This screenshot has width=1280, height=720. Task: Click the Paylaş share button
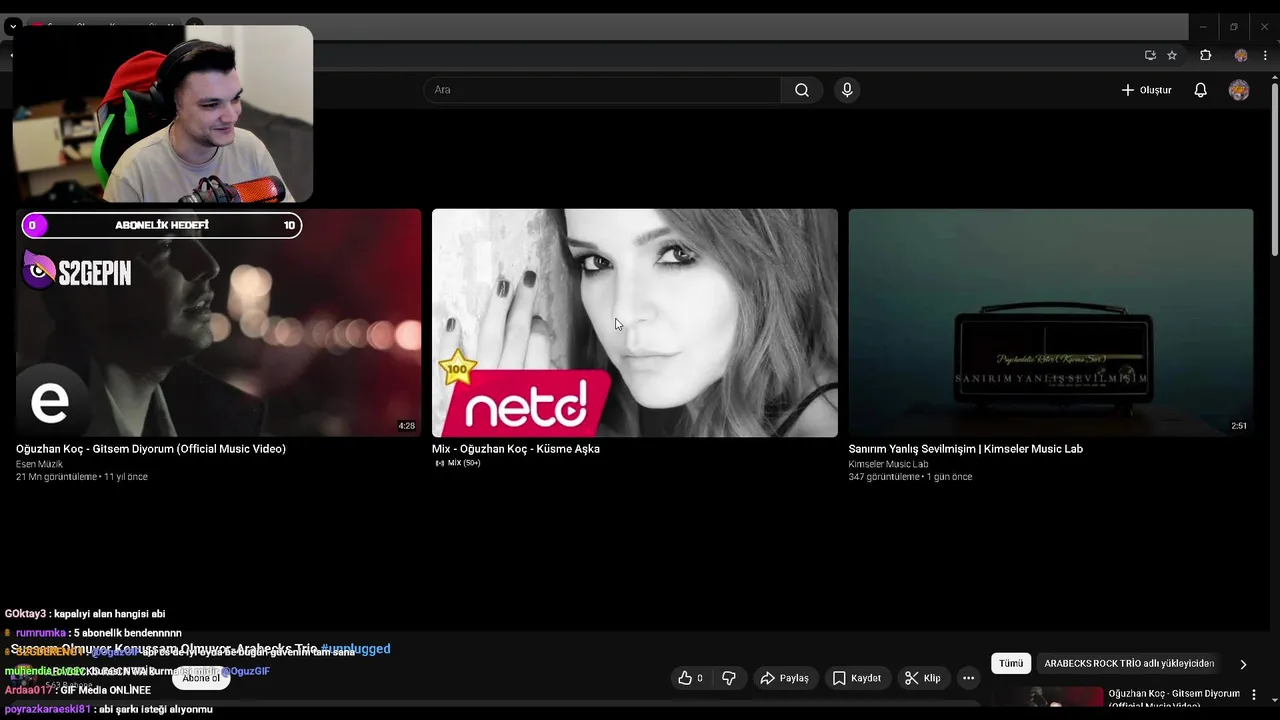click(x=784, y=678)
